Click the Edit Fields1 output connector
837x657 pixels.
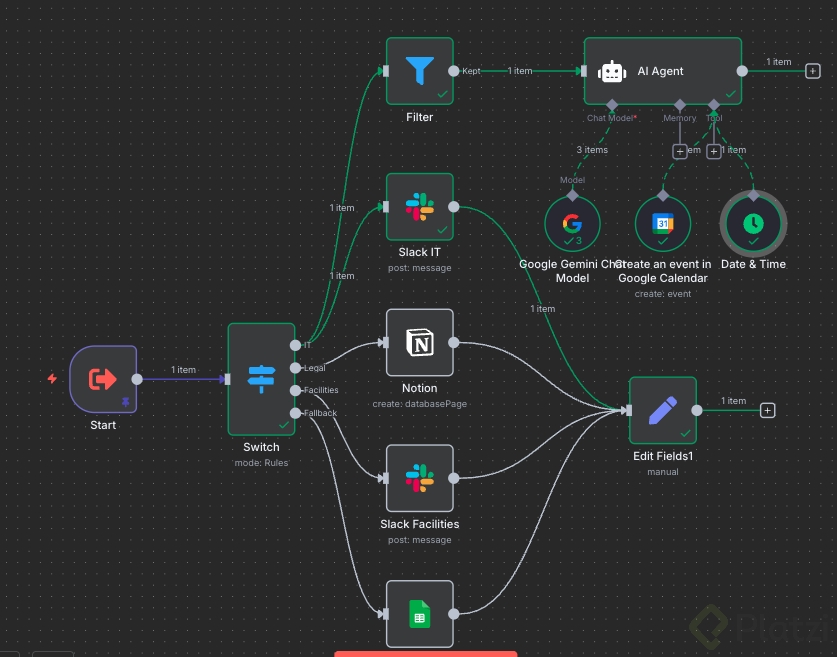pyautogui.click(x=697, y=410)
